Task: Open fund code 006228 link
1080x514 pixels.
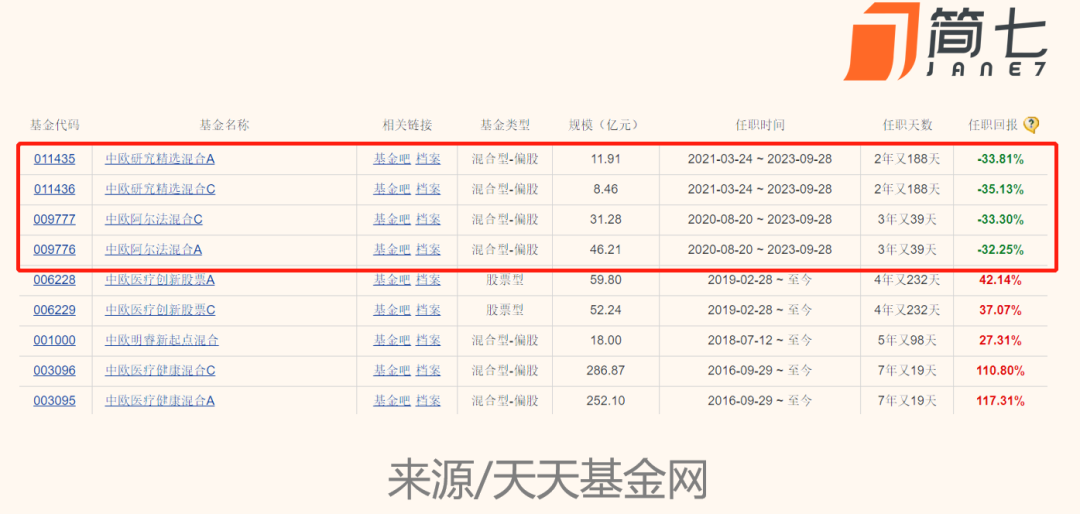Action: point(54,280)
